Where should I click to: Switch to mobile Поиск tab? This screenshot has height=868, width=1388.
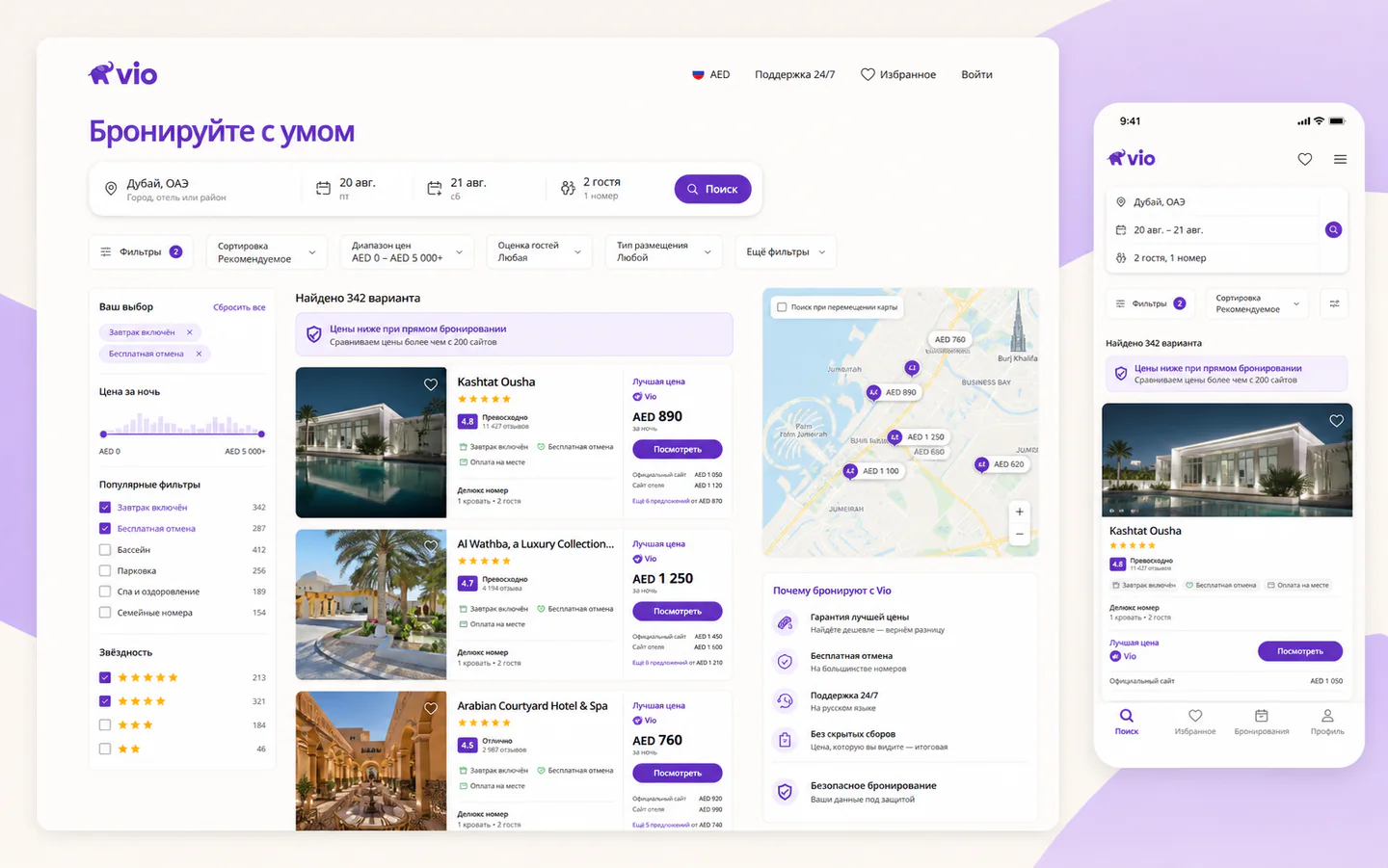(x=1127, y=723)
